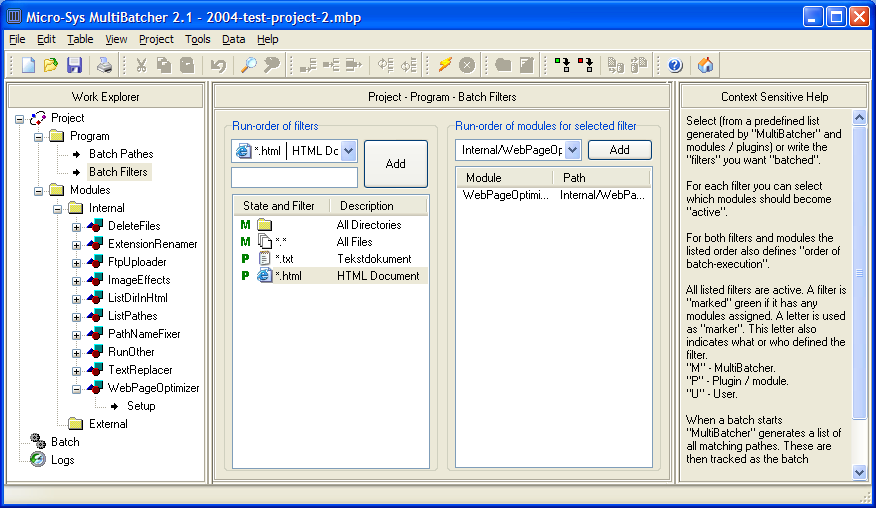Screen dimensions: 876x508
Task: Collapse the Modules folder node
Action: [x=39, y=191]
